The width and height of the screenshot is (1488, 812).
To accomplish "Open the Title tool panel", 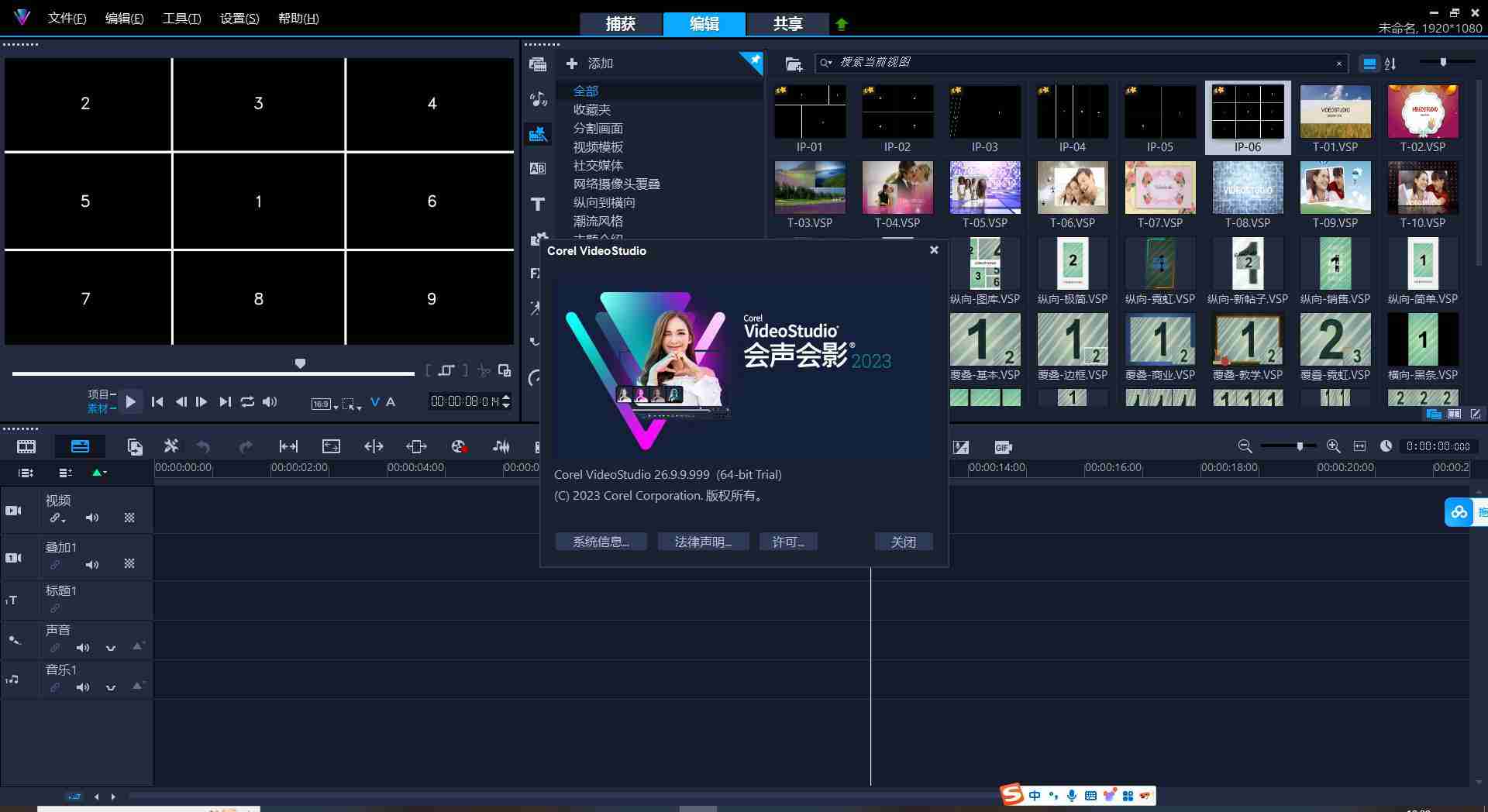I will 537,204.
